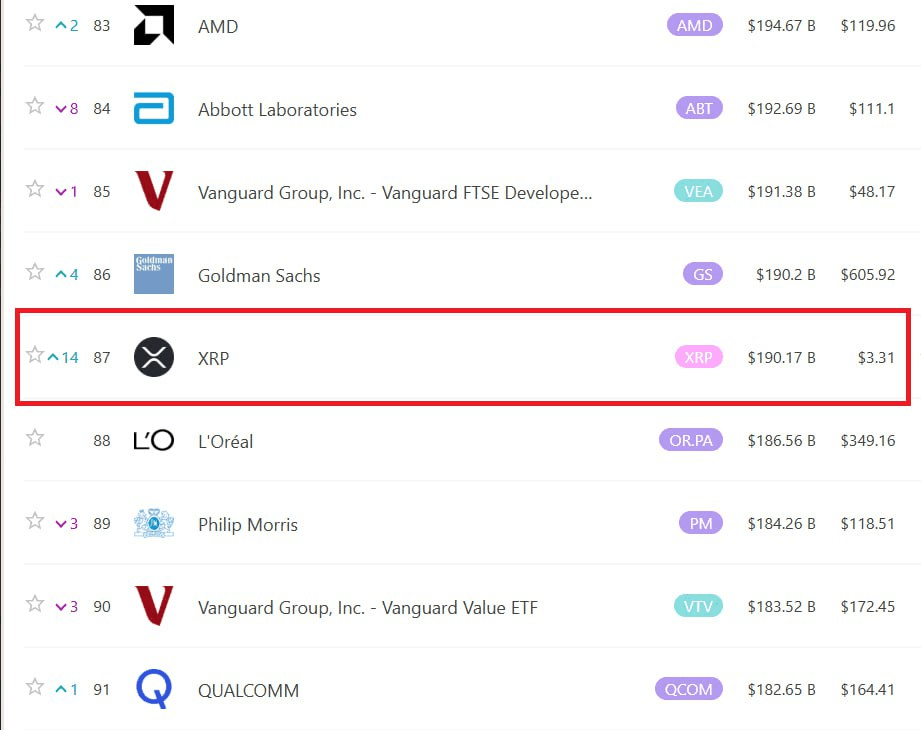
Task: Click the AMD company logo
Action: pyautogui.click(x=154, y=25)
